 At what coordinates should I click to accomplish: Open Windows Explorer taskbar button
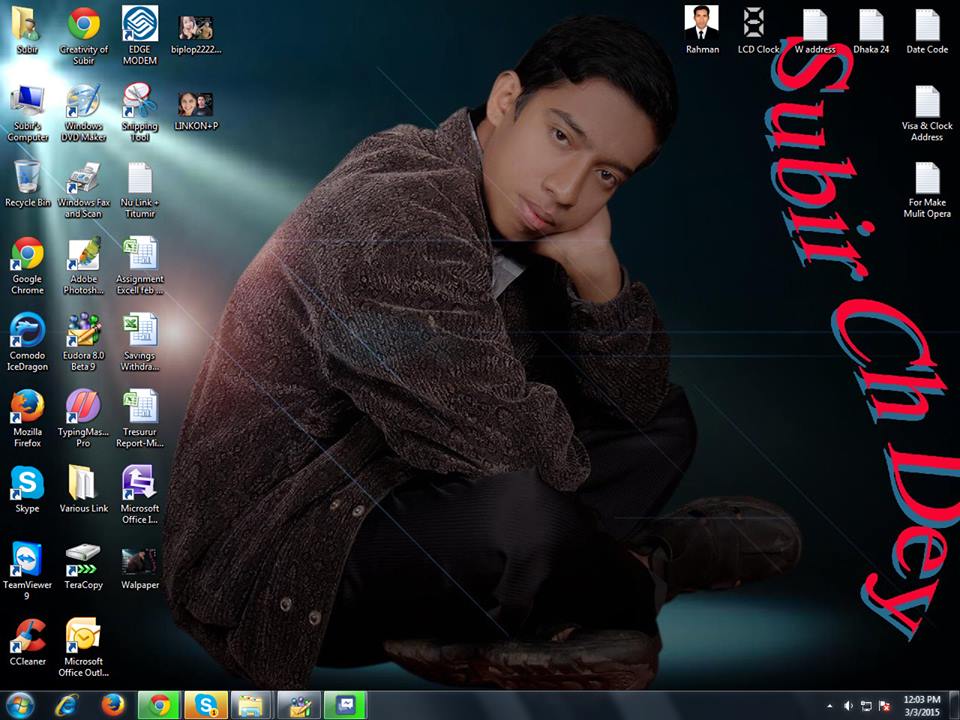(x=252, y=706)
